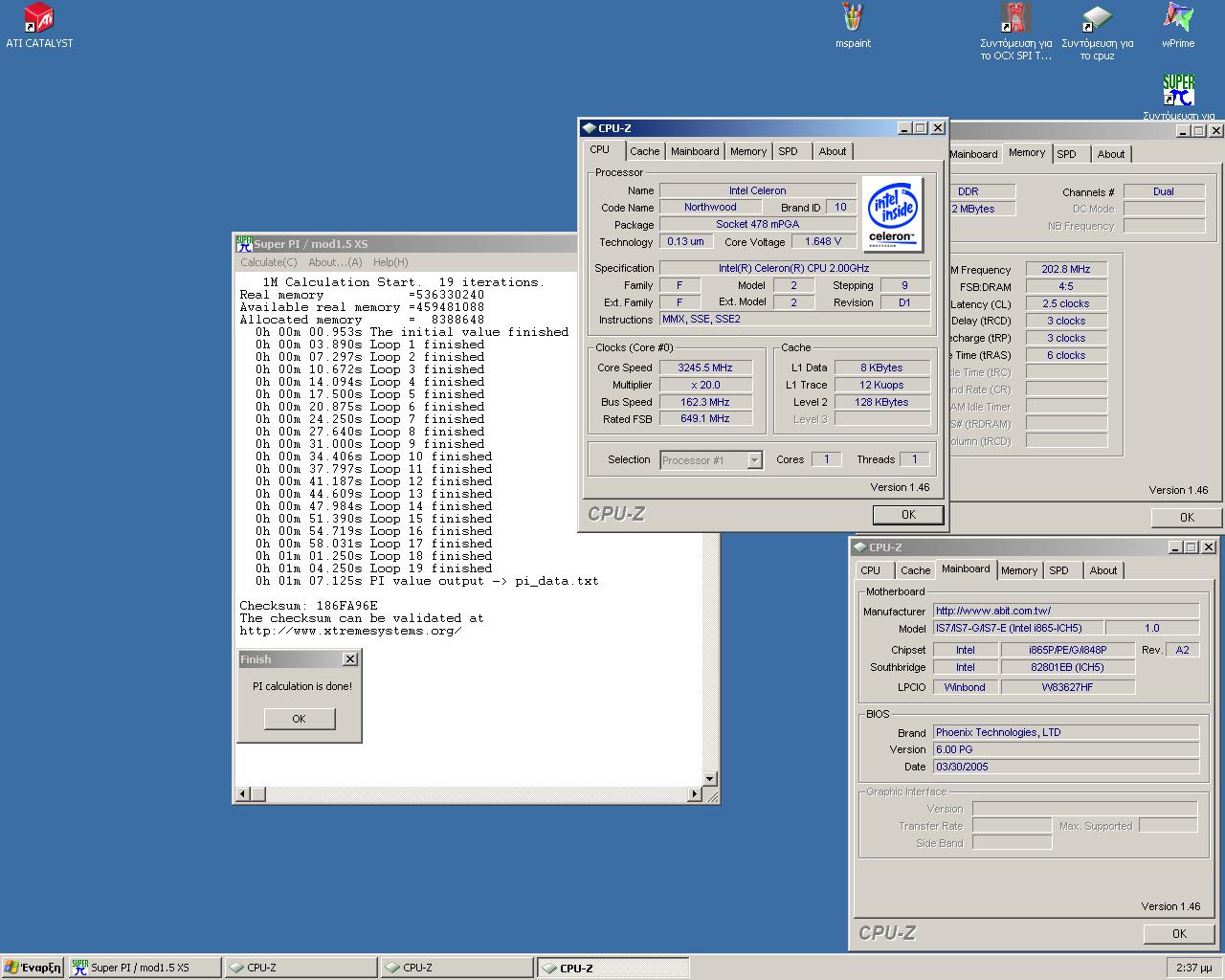Click the Channels Dual value
The image size is (1225, 980).
pyautogui.click(x=1164, y=191)
